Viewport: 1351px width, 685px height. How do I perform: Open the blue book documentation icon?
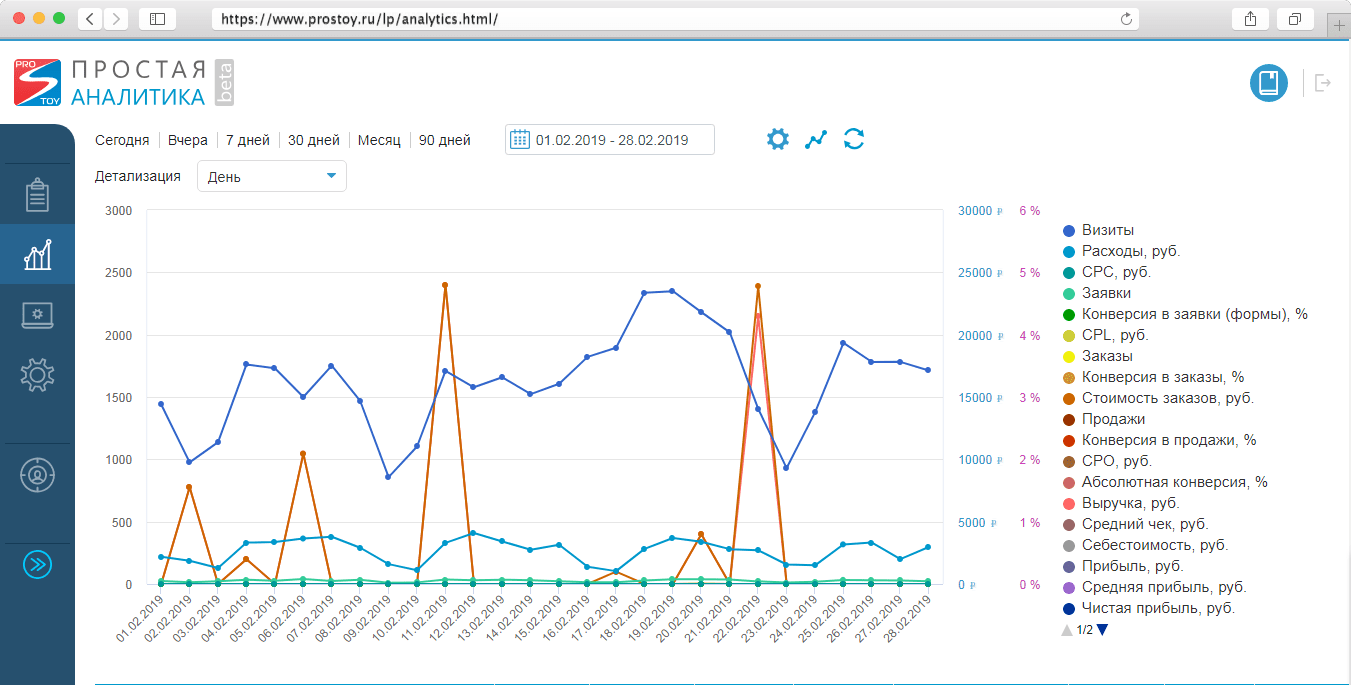coord(1268,83)
